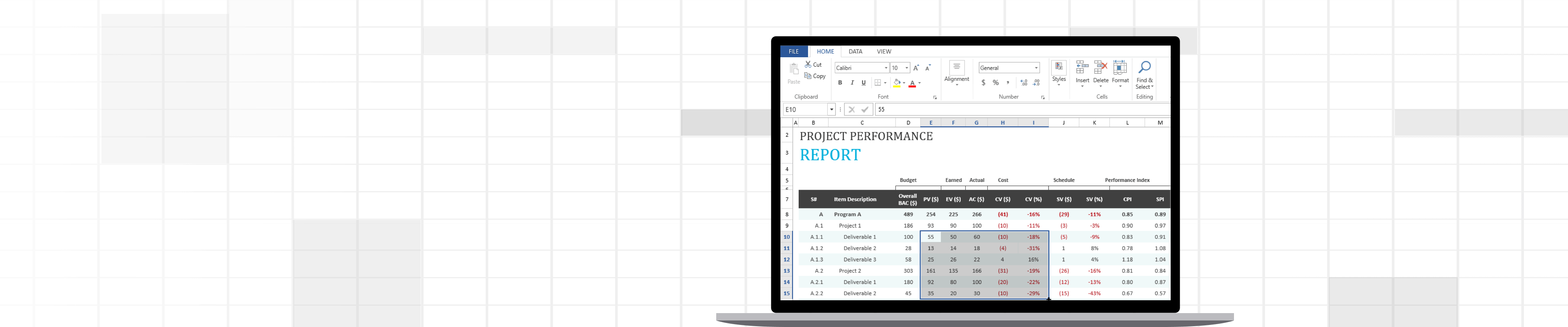The width and height of the screenshot is (1568, 327).
Task: Click the Alignment button
Action: (x=956, y=68)
